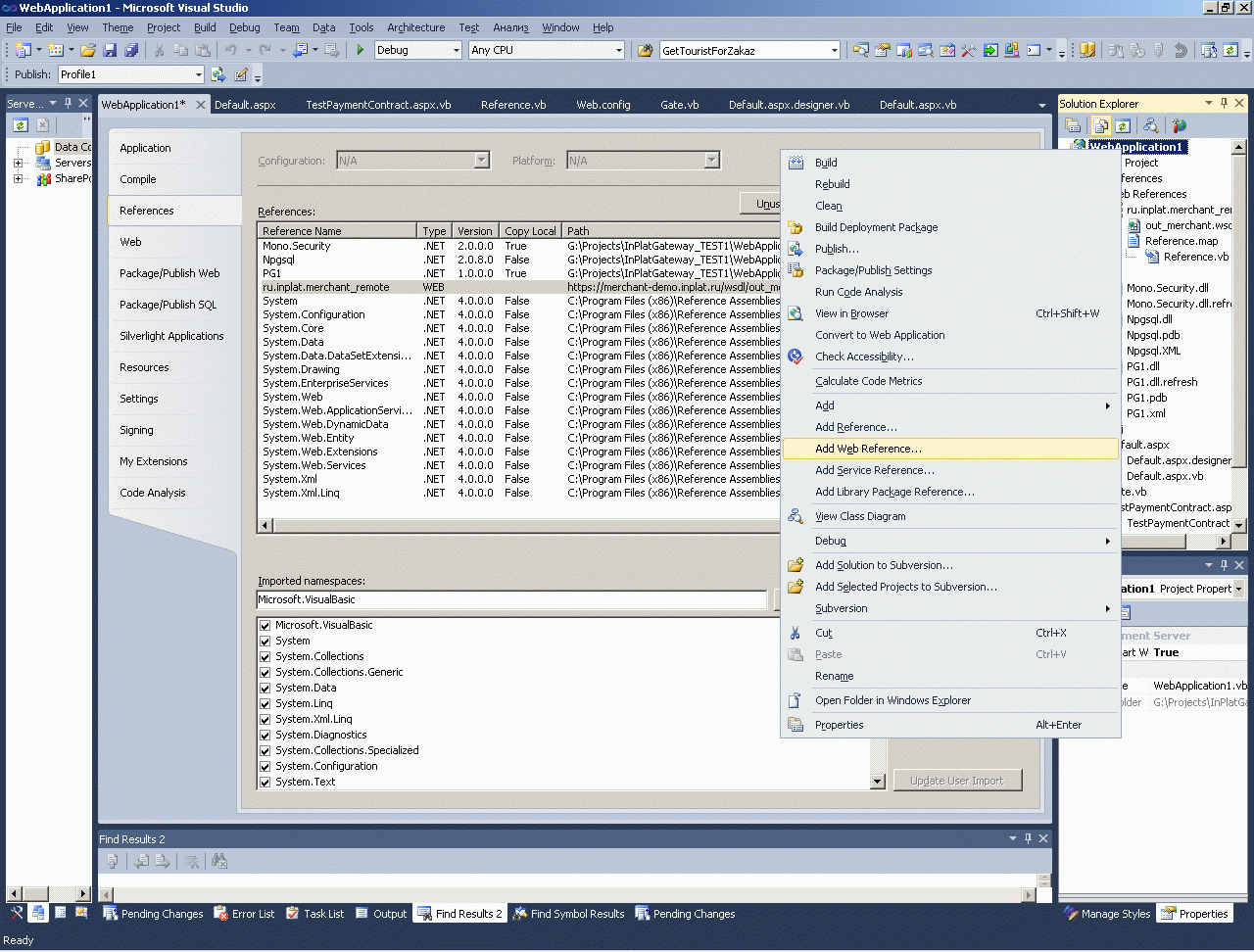This screenshot has height=952, width=1254.
Task: Click the Find Results 2 horizontal scrollbar
Action: [567, 894]
